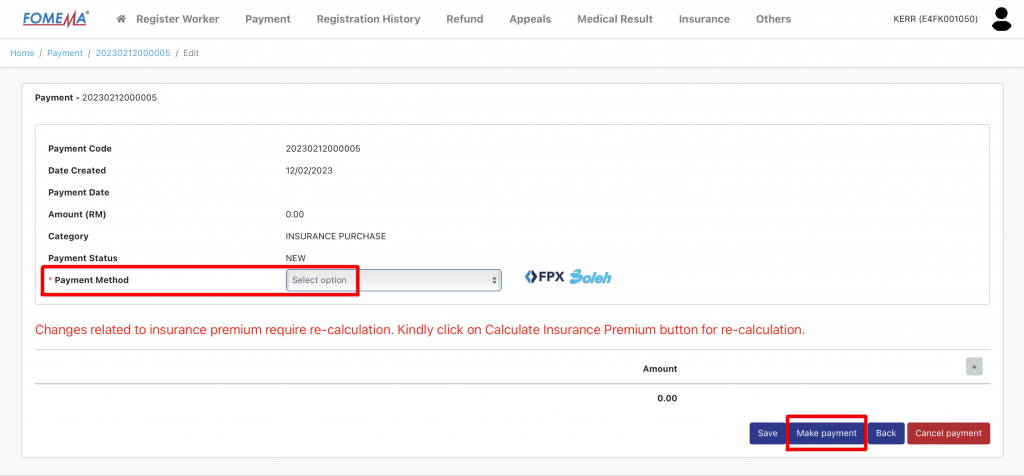Open breadcrumb link 20230212000005
The height and width of the screenshot is (476, 1024).
click(x=133, y=53)
